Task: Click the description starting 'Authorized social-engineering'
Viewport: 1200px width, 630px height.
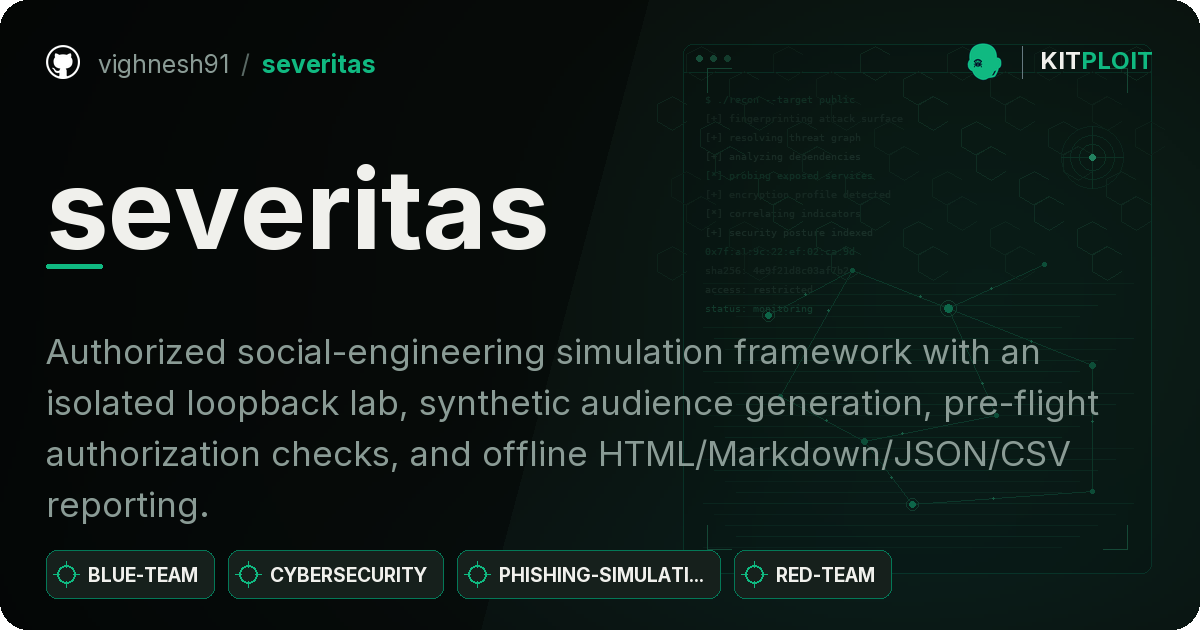Action: [x=572, y=429]
